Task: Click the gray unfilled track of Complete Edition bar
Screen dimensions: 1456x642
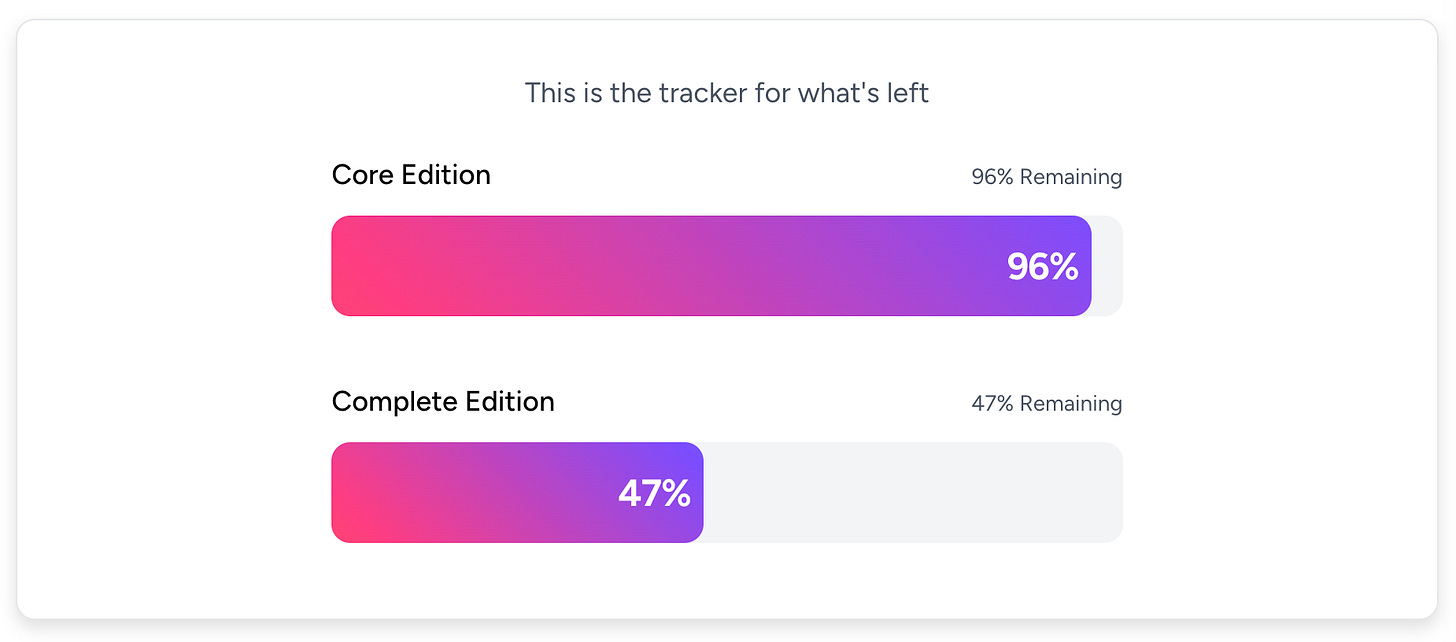Action: (x=910, y=493)
